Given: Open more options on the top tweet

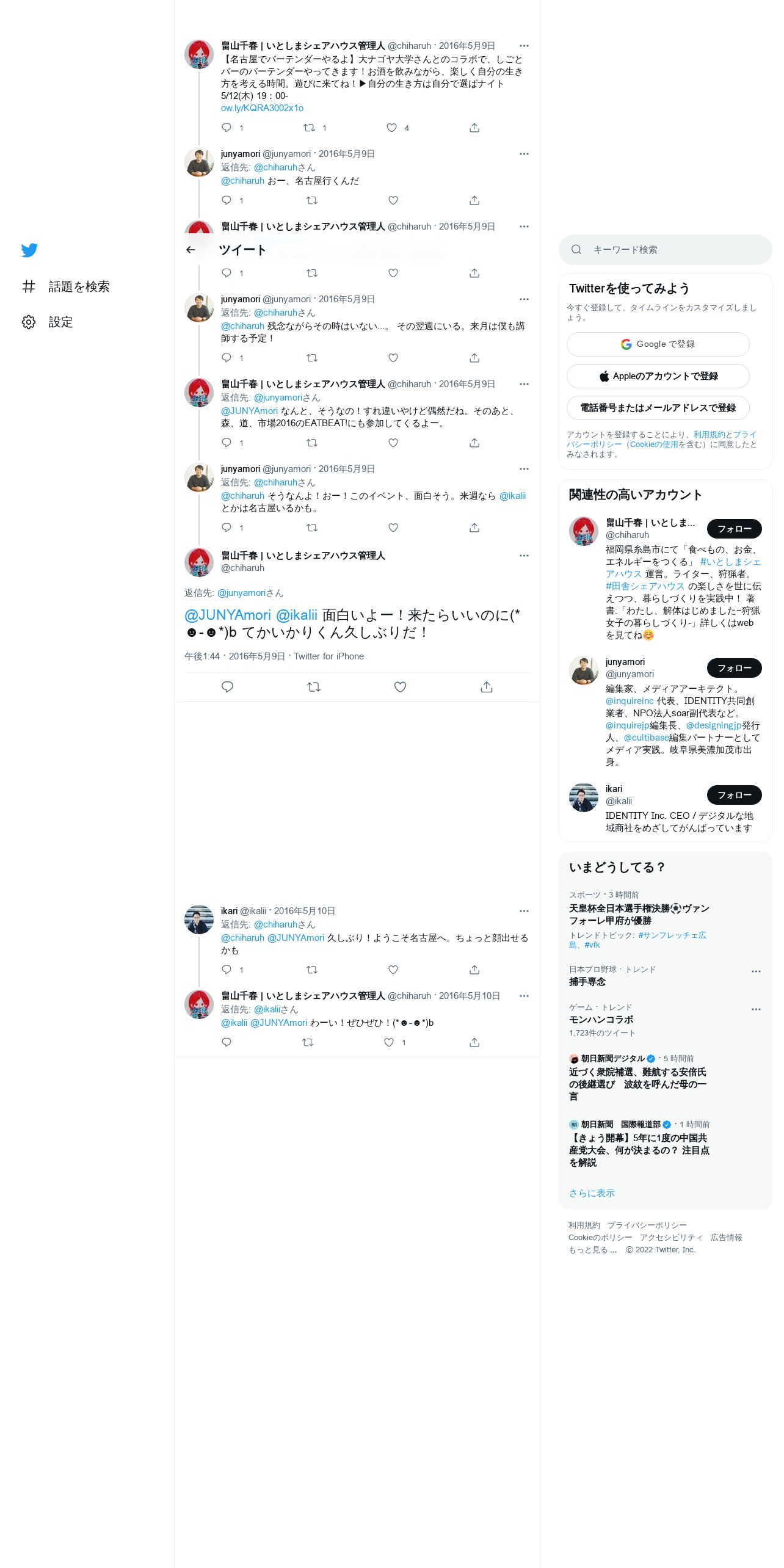Looking at the screenshot, I should pyautogui.click(x=524, y=46).
